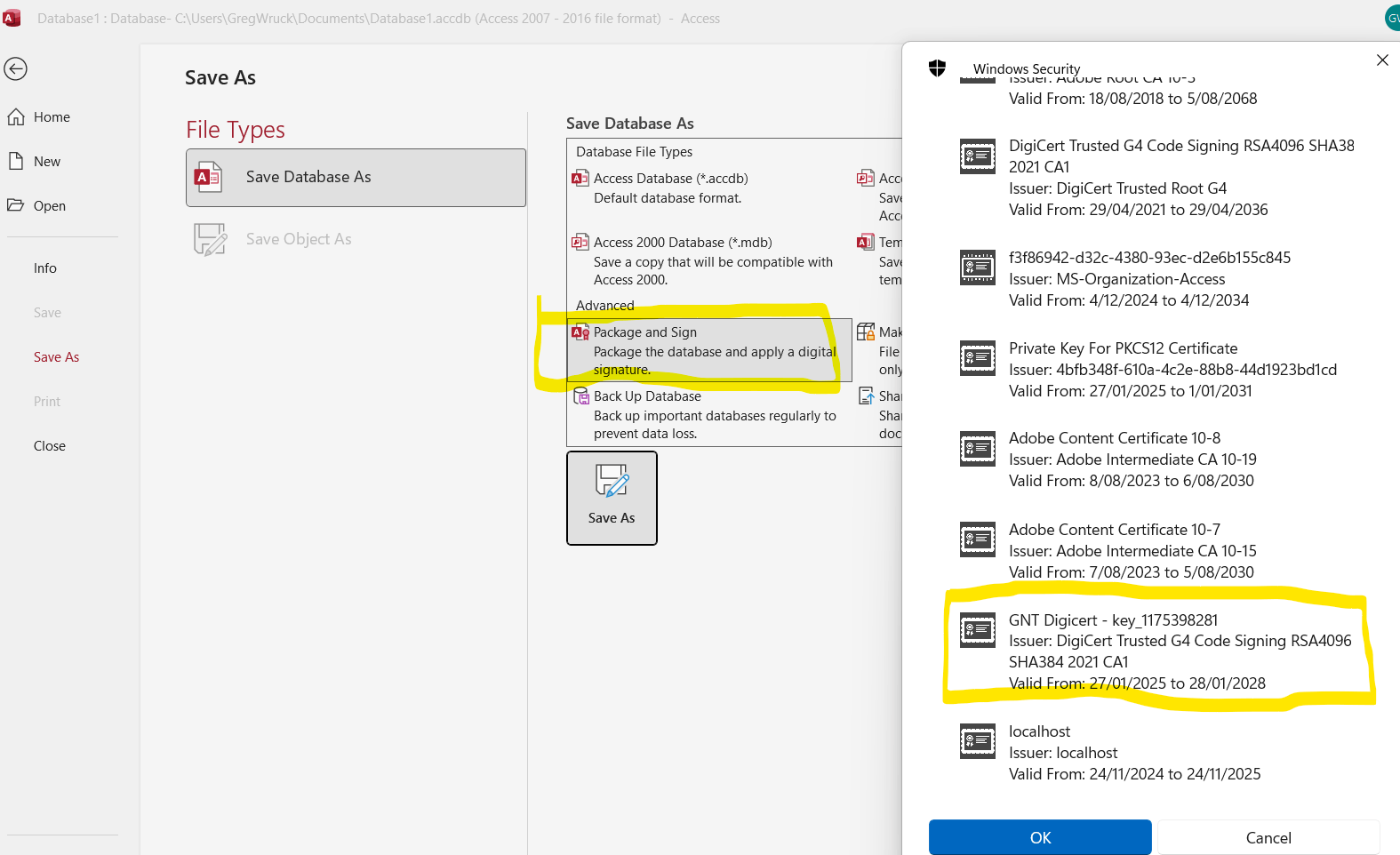Choose Close in the backstage sidebar
Viewport: 1400px width, 855px height.
(x=50, y=446)
